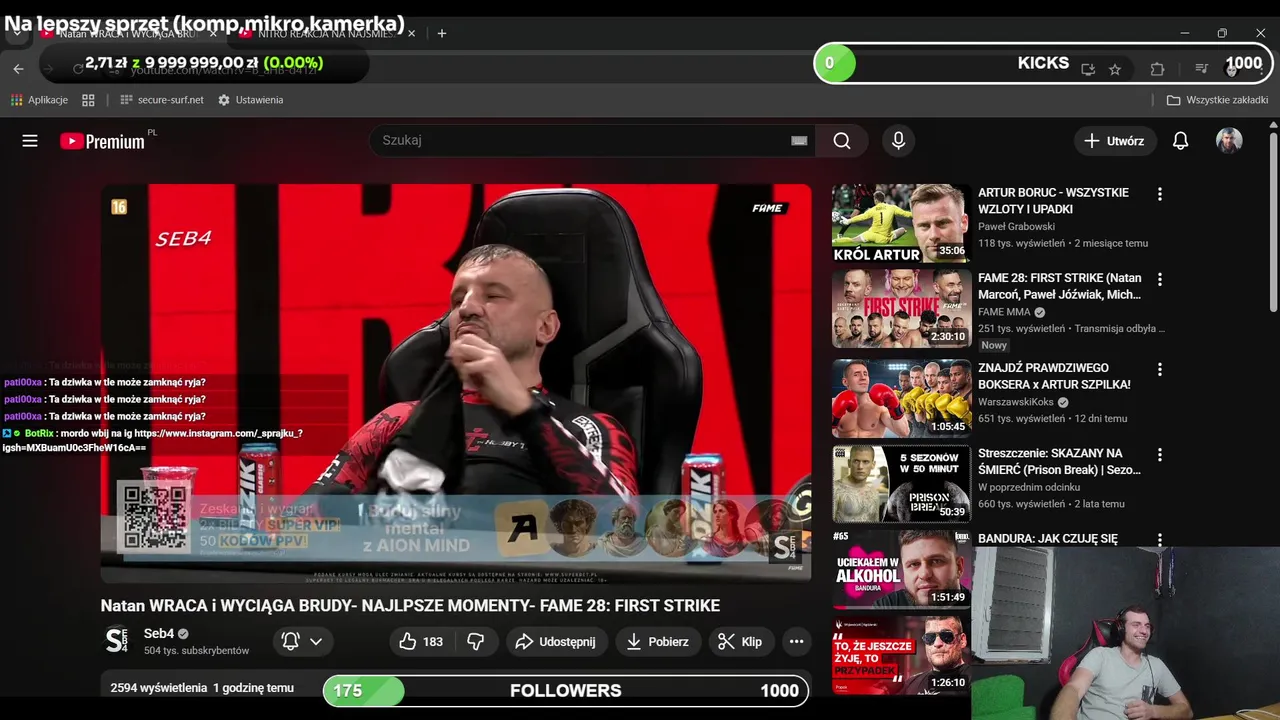The width and height of the screenshot is (1280, 720).
Task: Create a clip with Klip button
Action: coord(740,642)
